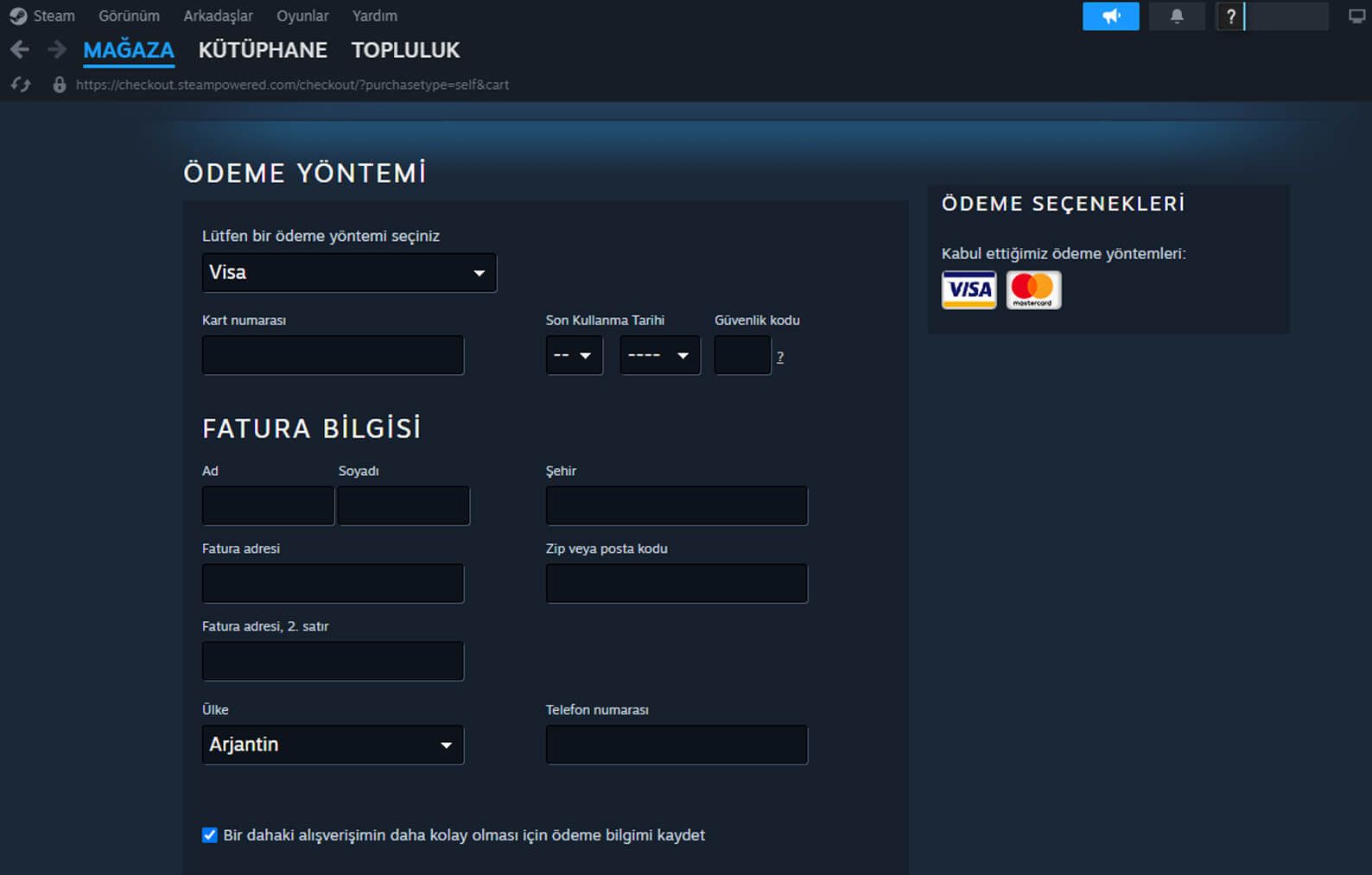This screenshot has height=875, width=1372.
Task: Click the Fatura adresi 2. satır field
Action: pos(333,661)
